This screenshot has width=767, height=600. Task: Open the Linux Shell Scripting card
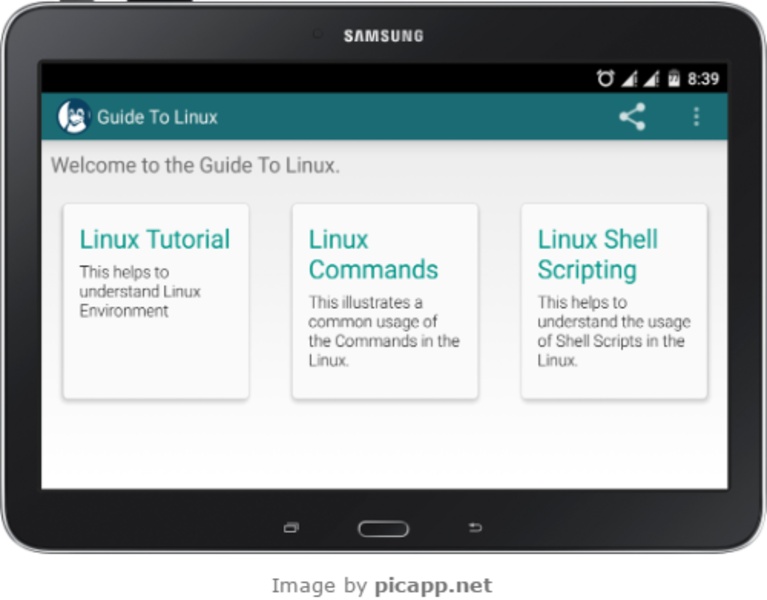pos(614,301)
